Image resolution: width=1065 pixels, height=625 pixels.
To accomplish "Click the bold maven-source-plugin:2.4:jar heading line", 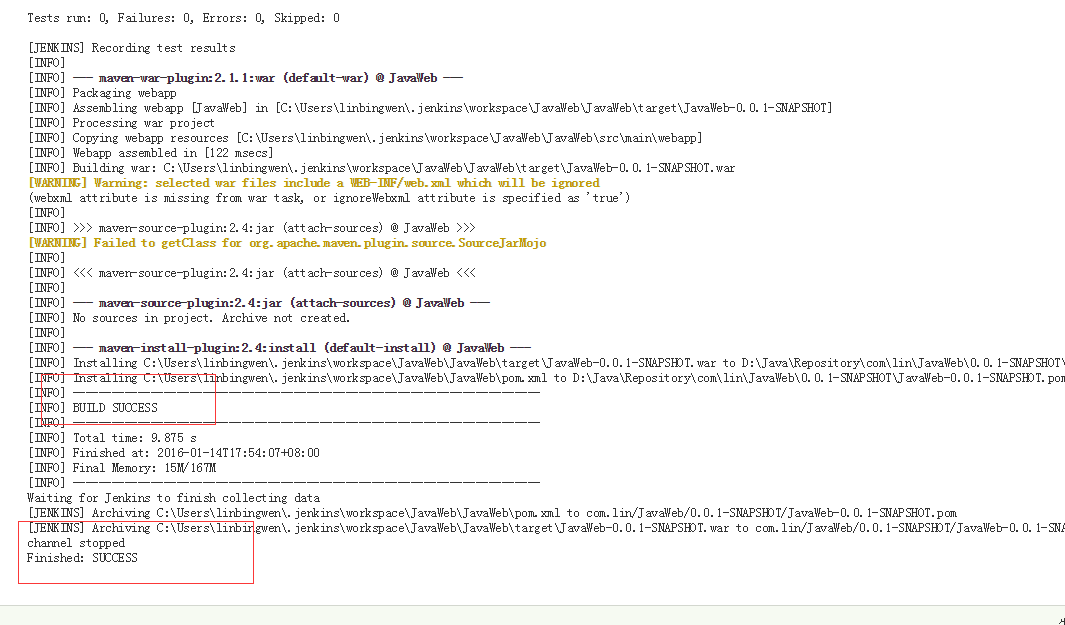I will coord(259,302).
